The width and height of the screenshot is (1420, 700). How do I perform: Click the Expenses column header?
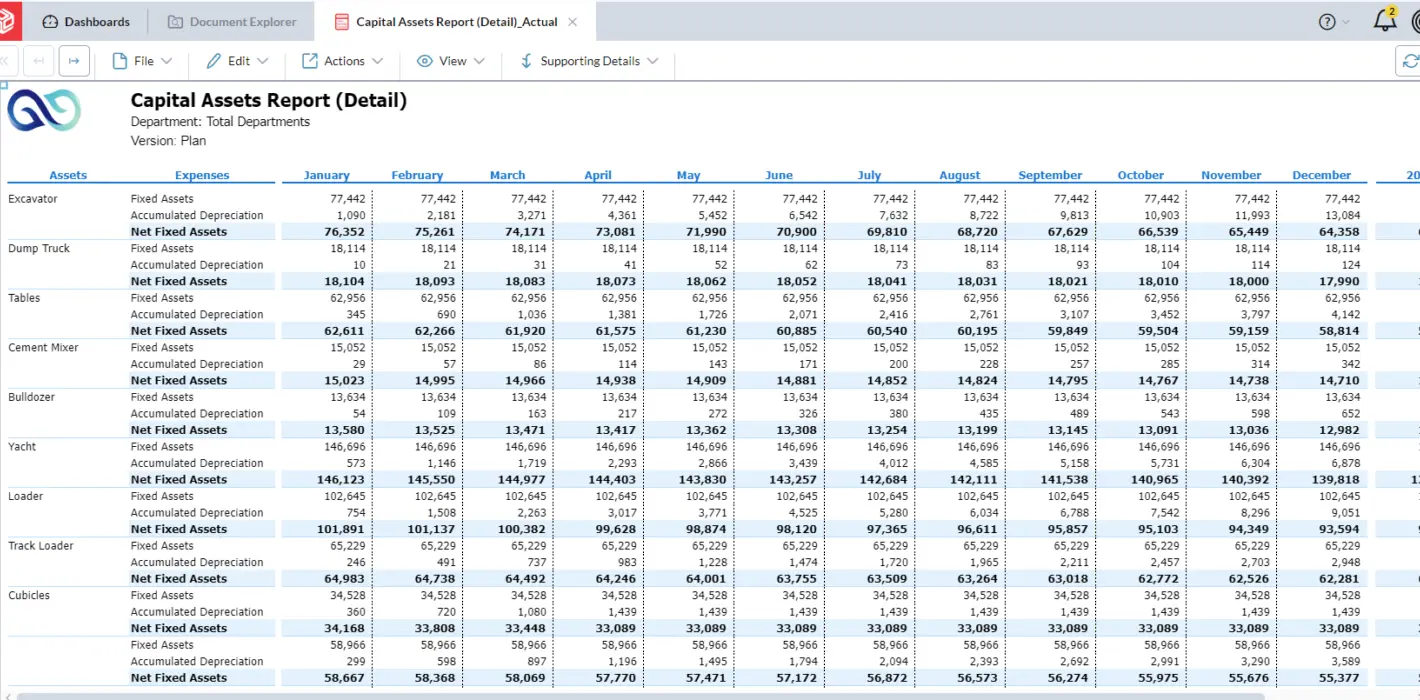[x=202, y=175]
